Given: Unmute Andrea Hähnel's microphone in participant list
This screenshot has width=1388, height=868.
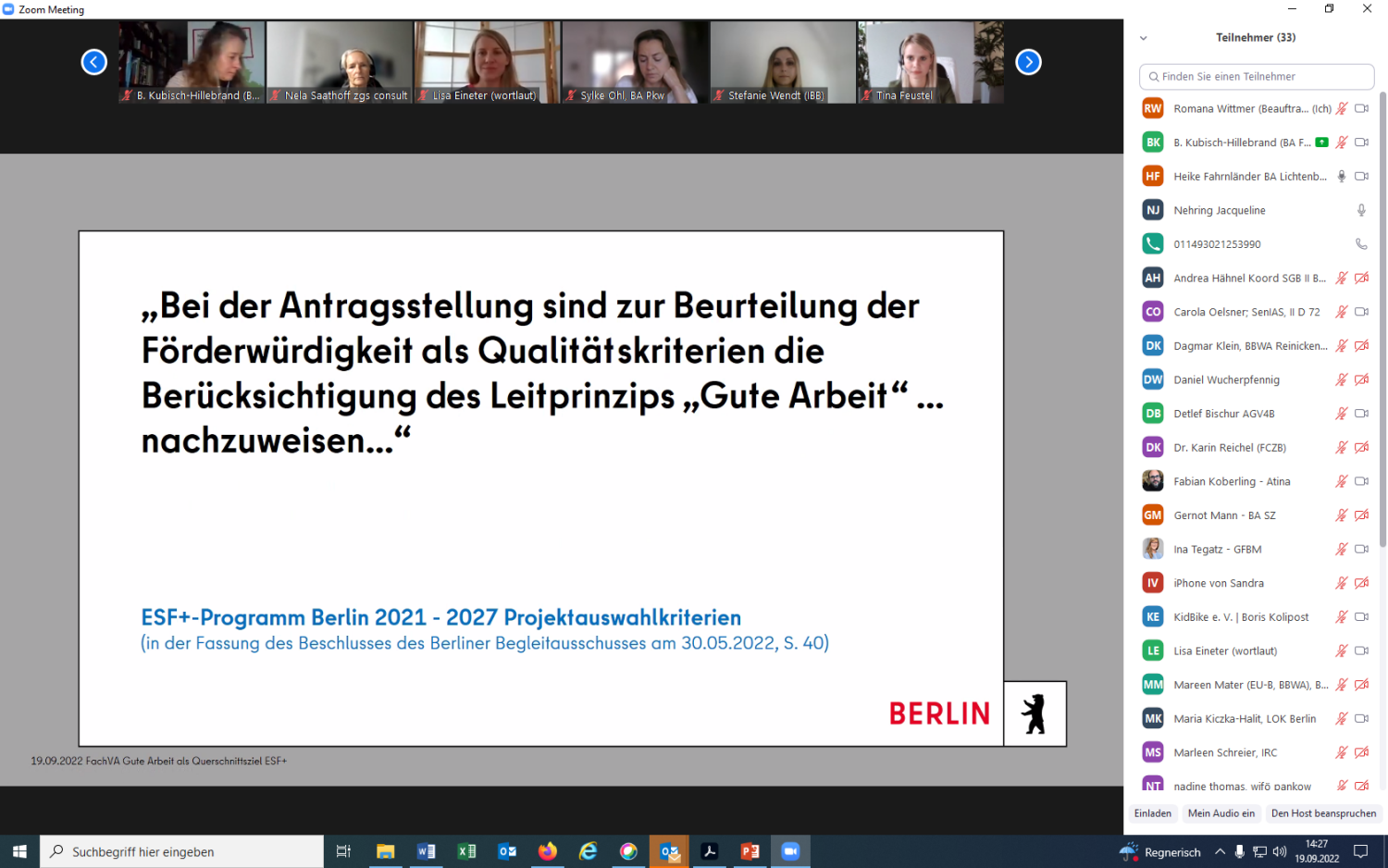Looking at the screenshot, I should [x=1341, y=278].
